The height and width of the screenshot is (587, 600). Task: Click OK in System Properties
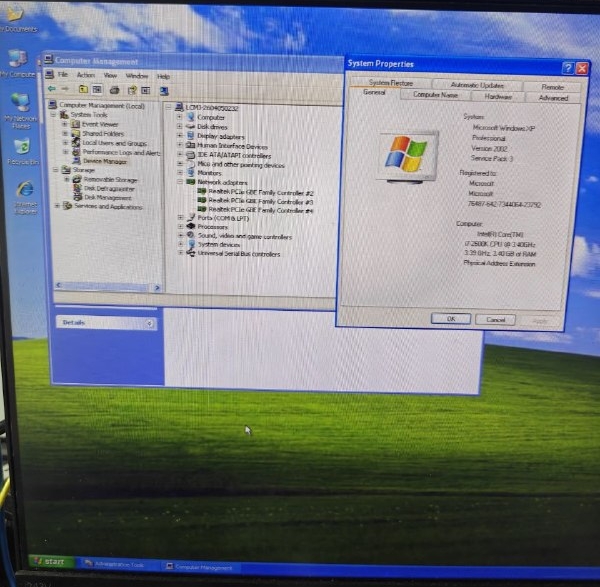[451, 318]
